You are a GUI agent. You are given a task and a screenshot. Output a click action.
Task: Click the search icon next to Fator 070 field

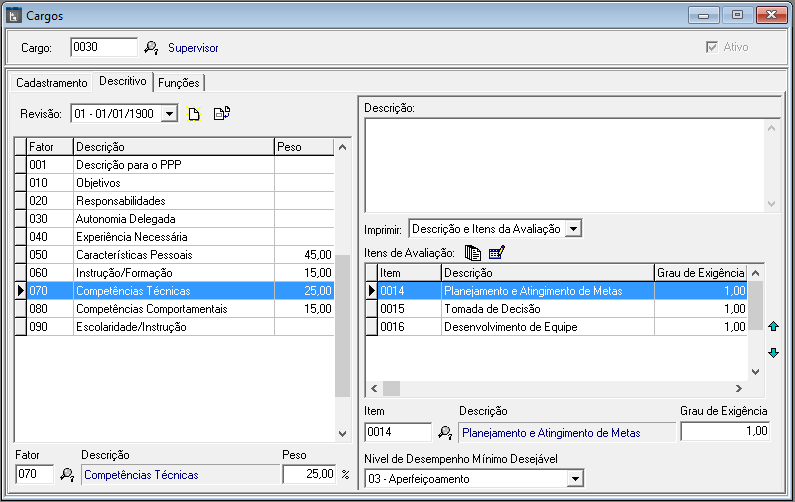(67, 475)
